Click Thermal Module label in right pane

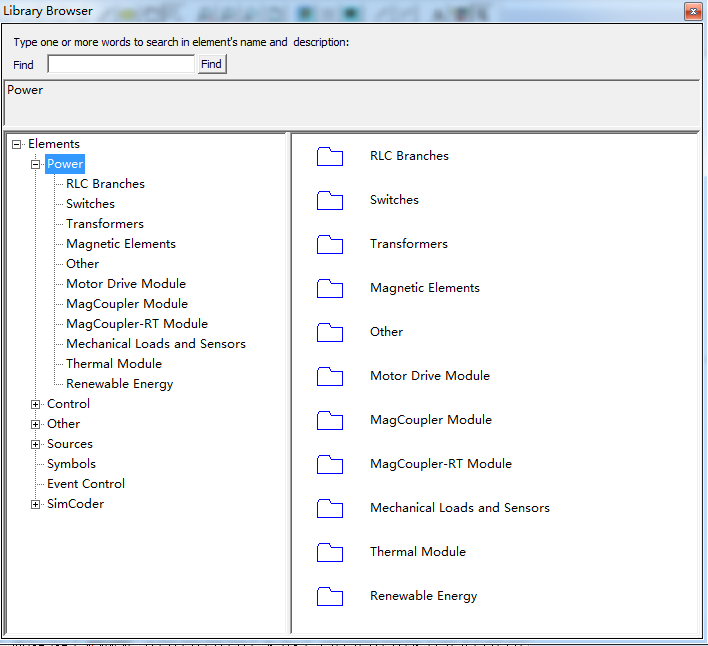tap(418, 552)
